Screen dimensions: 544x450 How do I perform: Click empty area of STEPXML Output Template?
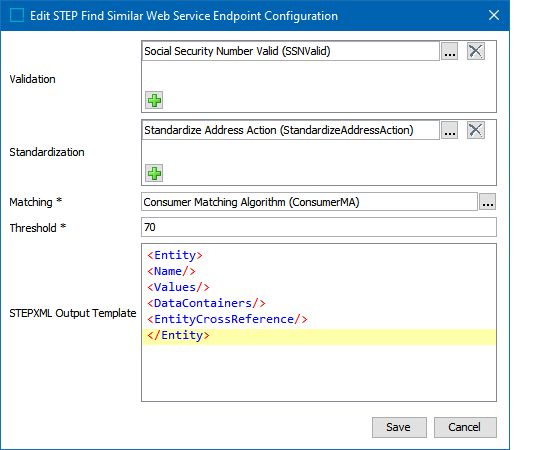(x=318, y=373)
